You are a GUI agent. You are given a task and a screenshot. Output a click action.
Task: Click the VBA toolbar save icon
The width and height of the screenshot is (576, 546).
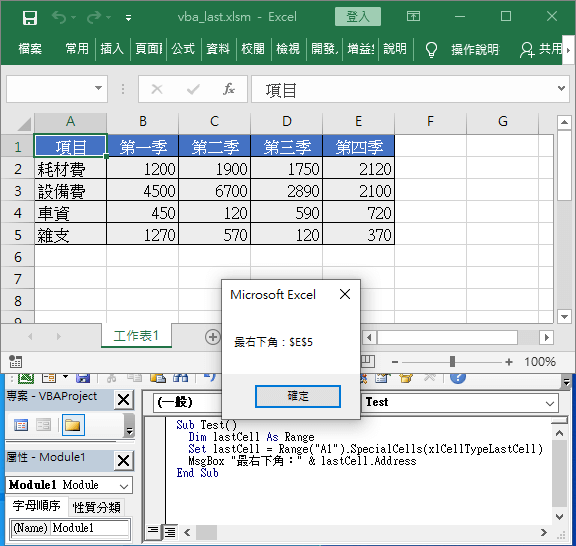pos(83,378)
